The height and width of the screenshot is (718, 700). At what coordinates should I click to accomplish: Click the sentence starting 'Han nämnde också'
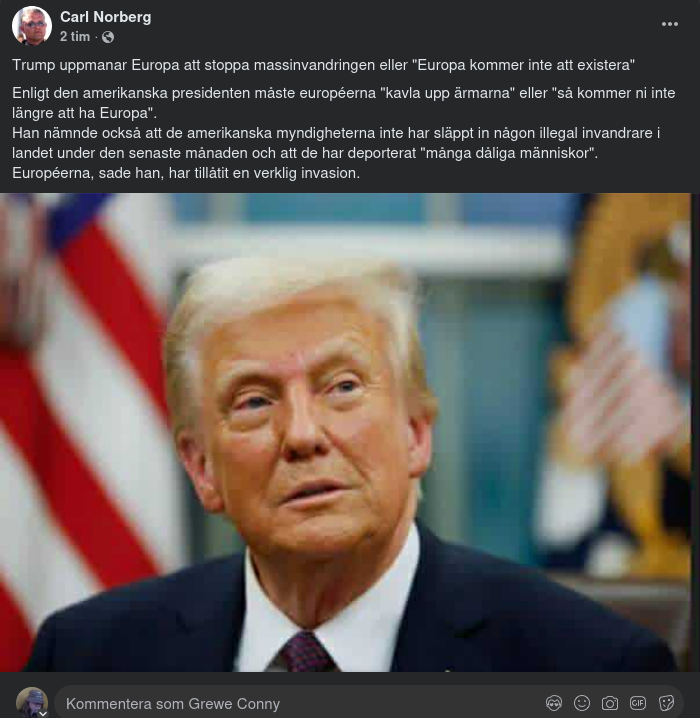336,143
